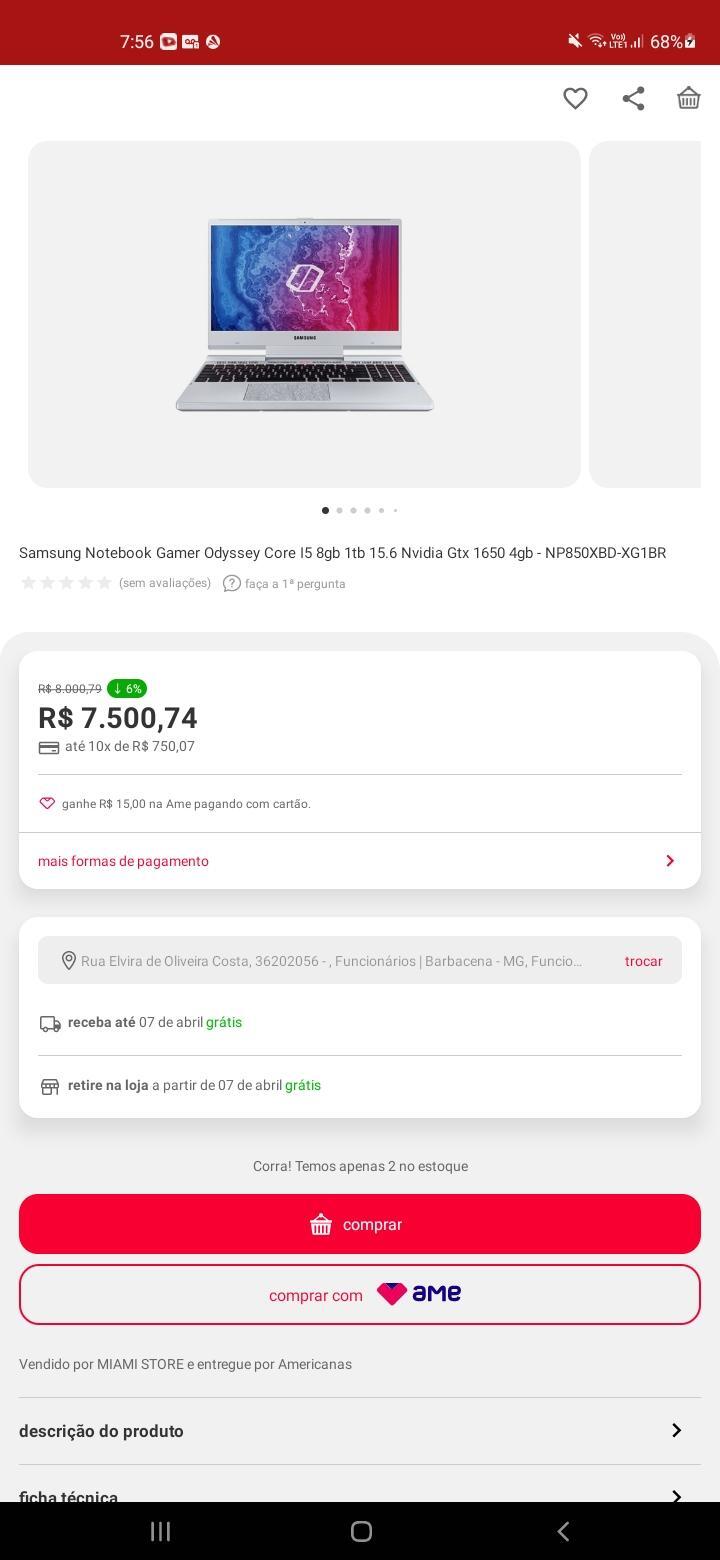This screenshot has height=1560, width=720.
Task: Tap the store pickup icon
Action: click(50, 1086)
